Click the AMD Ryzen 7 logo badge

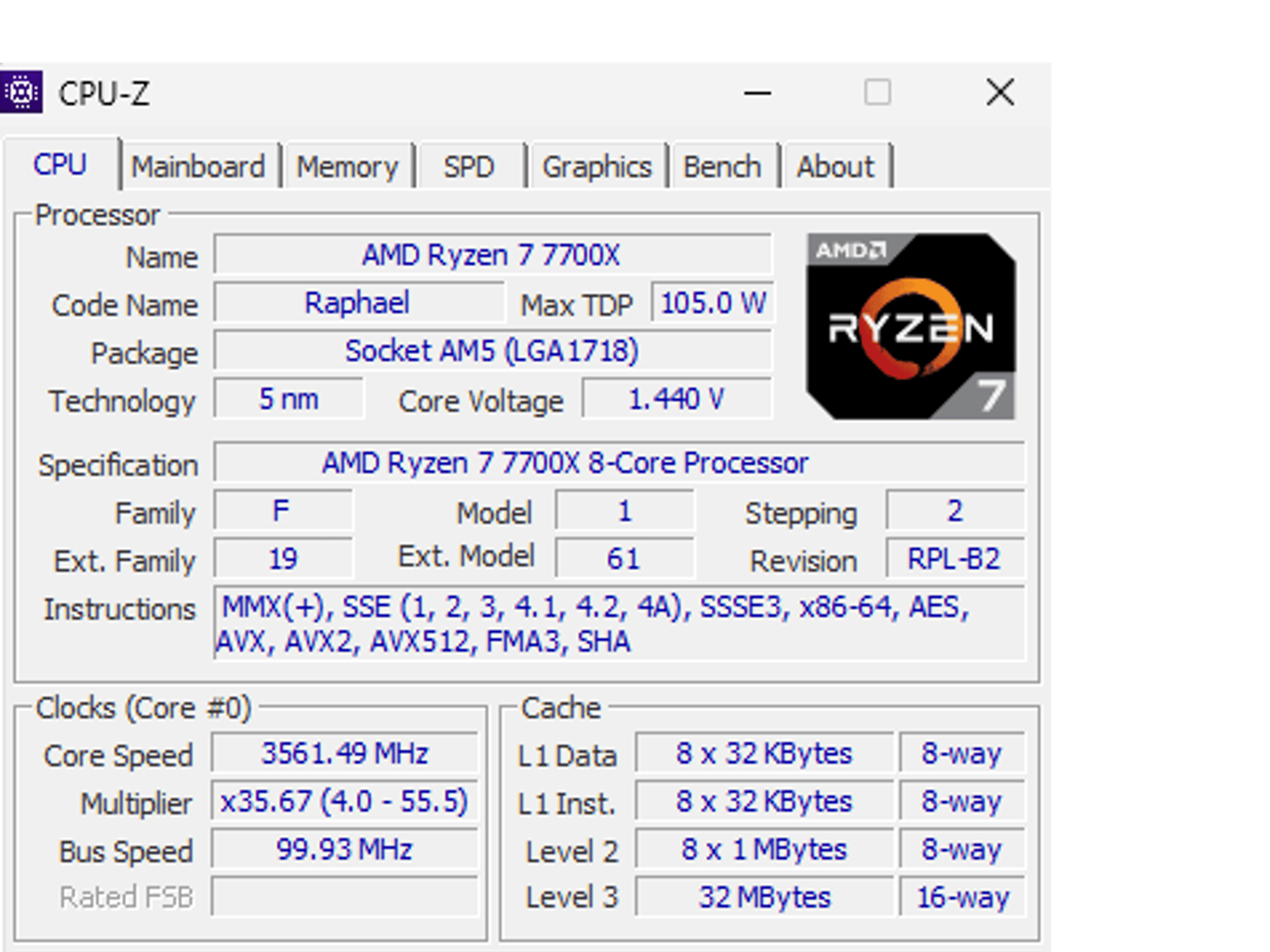tap(911, 327)
